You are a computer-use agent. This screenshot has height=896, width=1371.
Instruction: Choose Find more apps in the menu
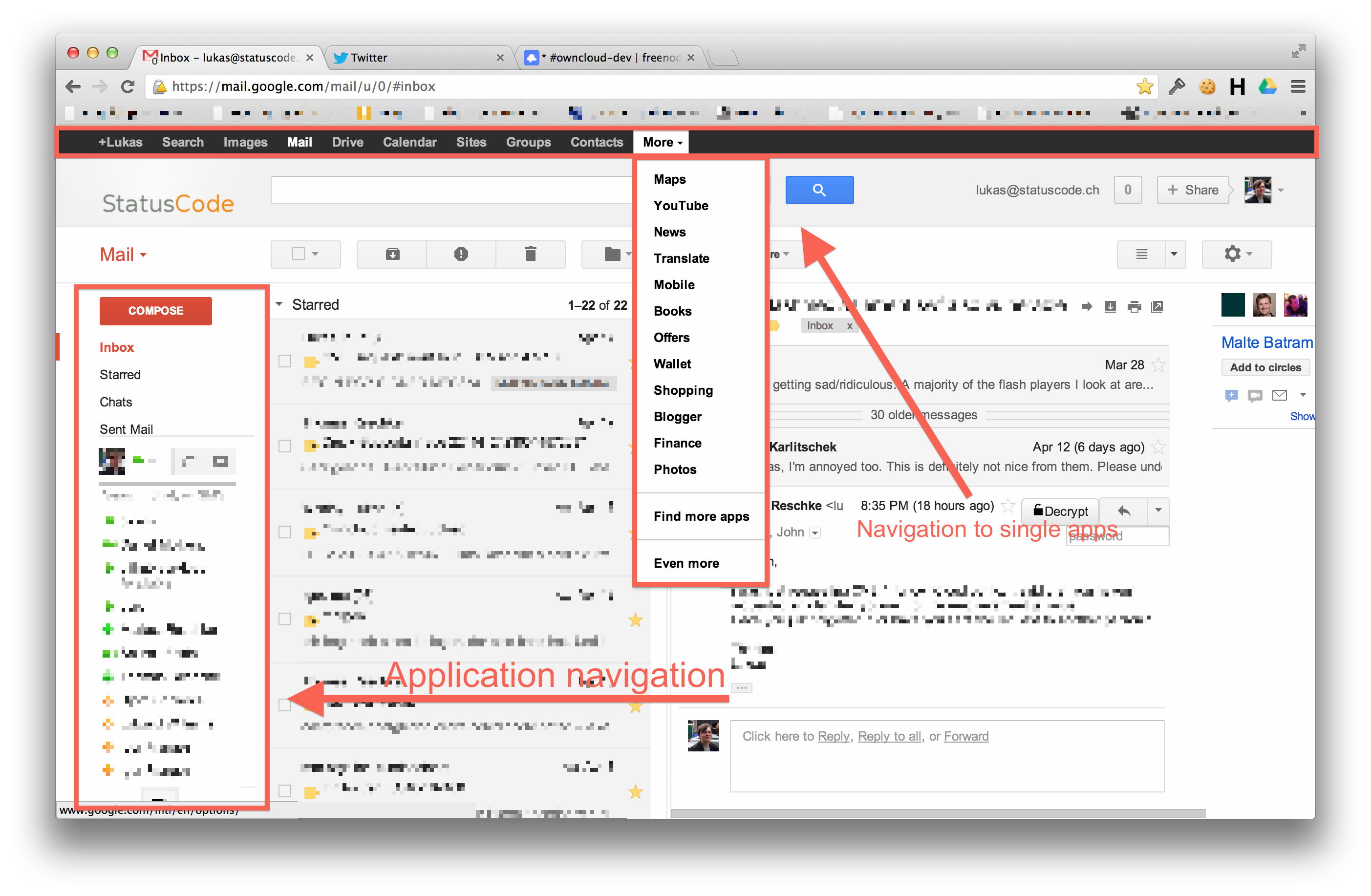point(701,516)
